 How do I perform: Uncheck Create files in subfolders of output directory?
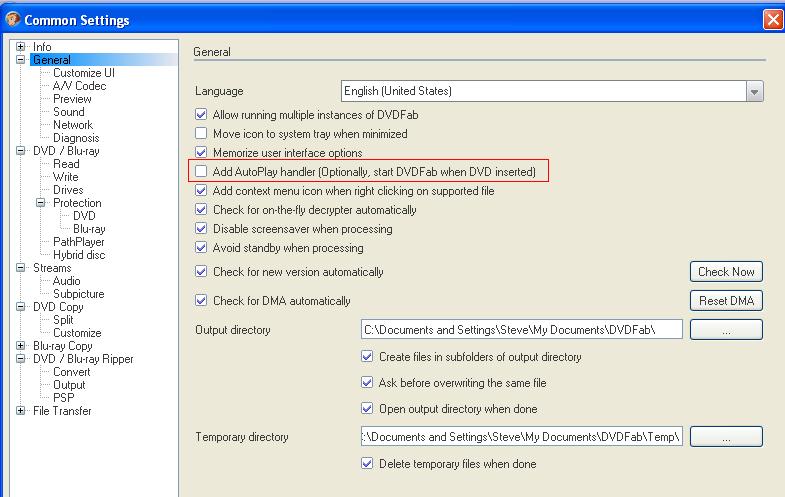tap(367, 356)
